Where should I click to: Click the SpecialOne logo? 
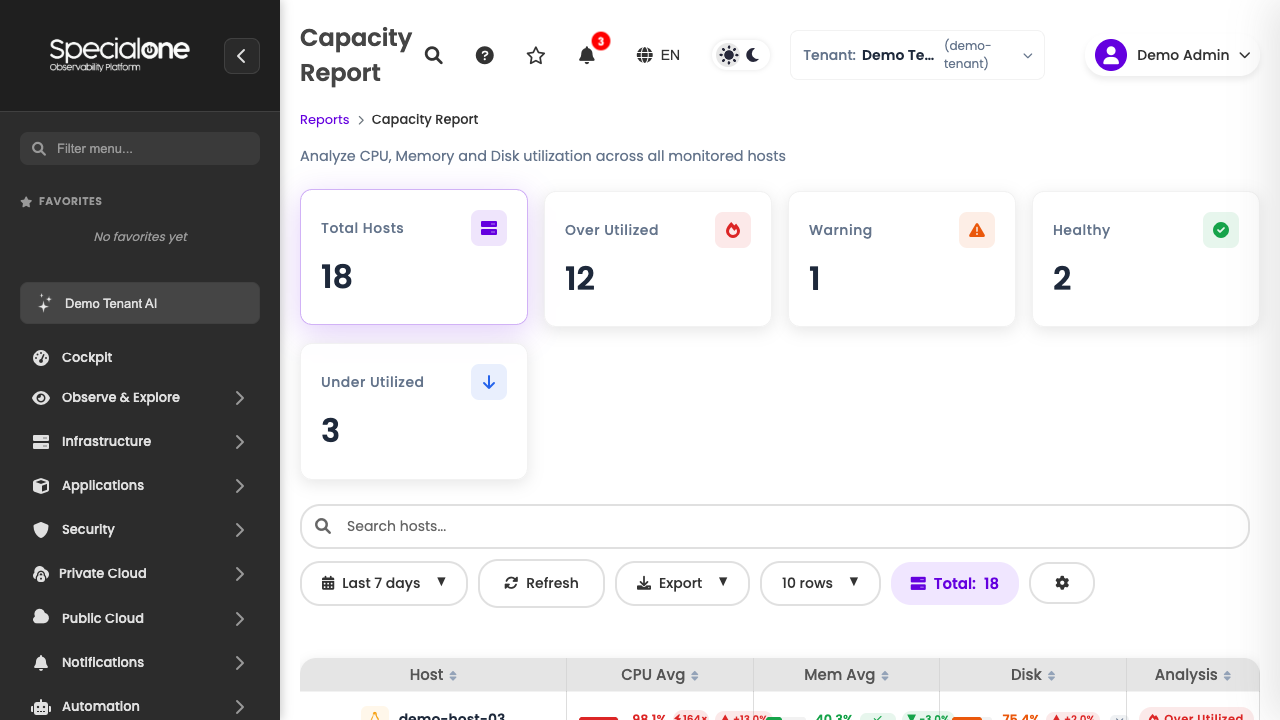tap(120, 54)
